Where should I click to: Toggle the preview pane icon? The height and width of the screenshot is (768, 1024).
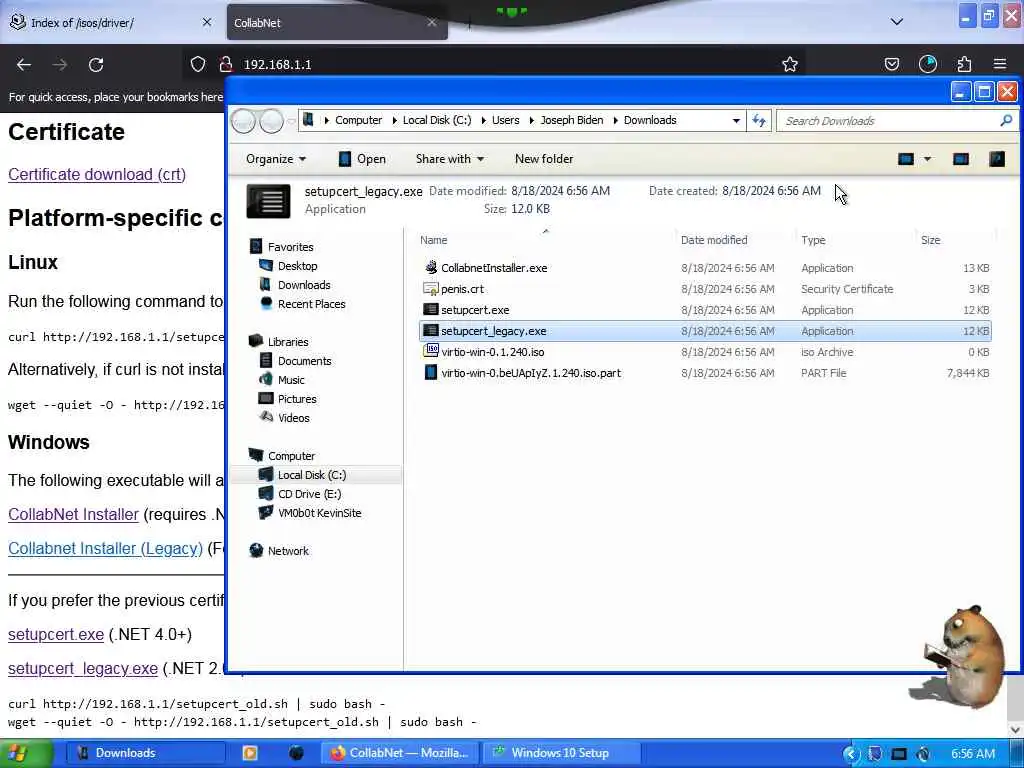[x=961, y=159]
